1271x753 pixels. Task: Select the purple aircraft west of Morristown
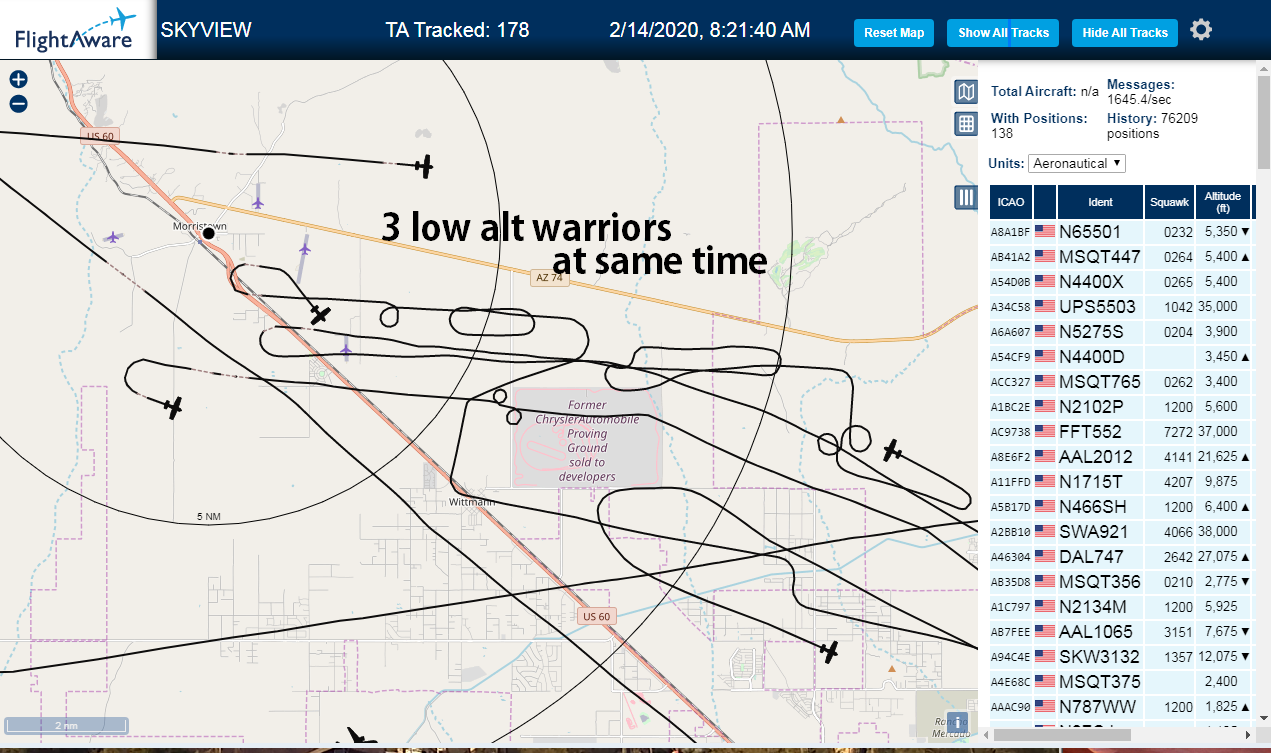click(x=113, y=237)
